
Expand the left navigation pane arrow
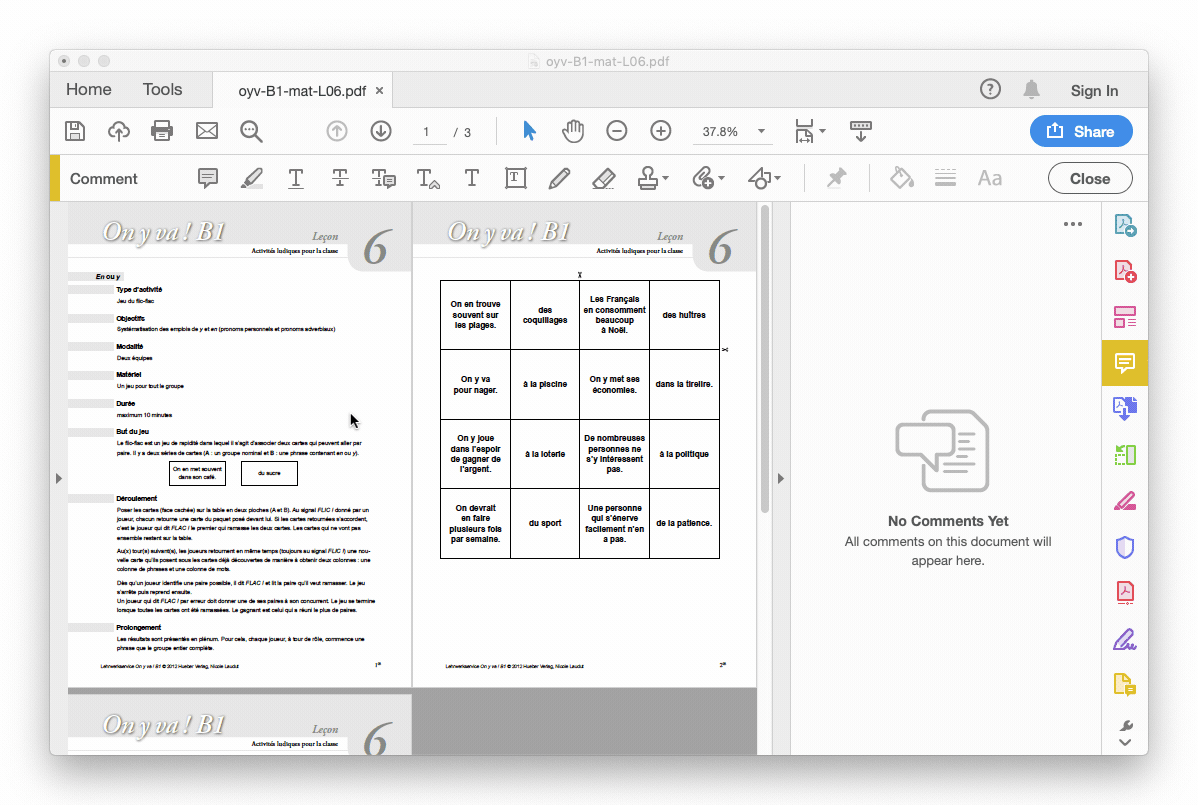point(59,479)
